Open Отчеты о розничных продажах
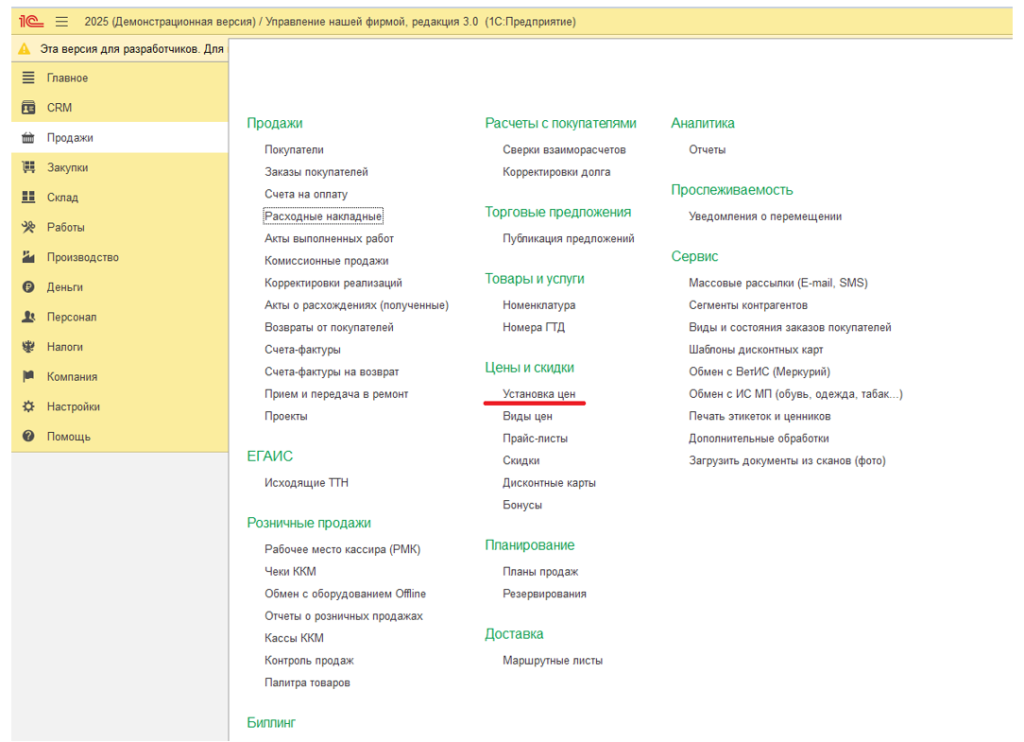Image resolution: width=1024 pixels, height=742 pixels. coord(344,616)
